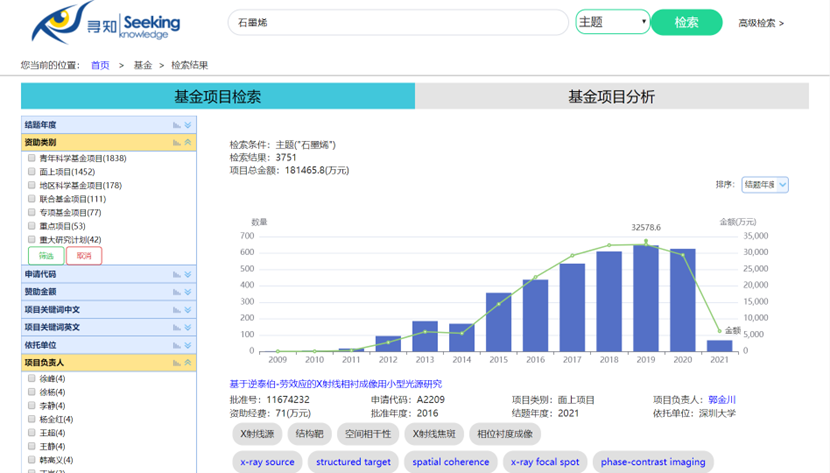The height and width of the screenshot is (473, 830).
Task: Check 徐峰(4) project leader checkbox
Action: click(32, 378)
